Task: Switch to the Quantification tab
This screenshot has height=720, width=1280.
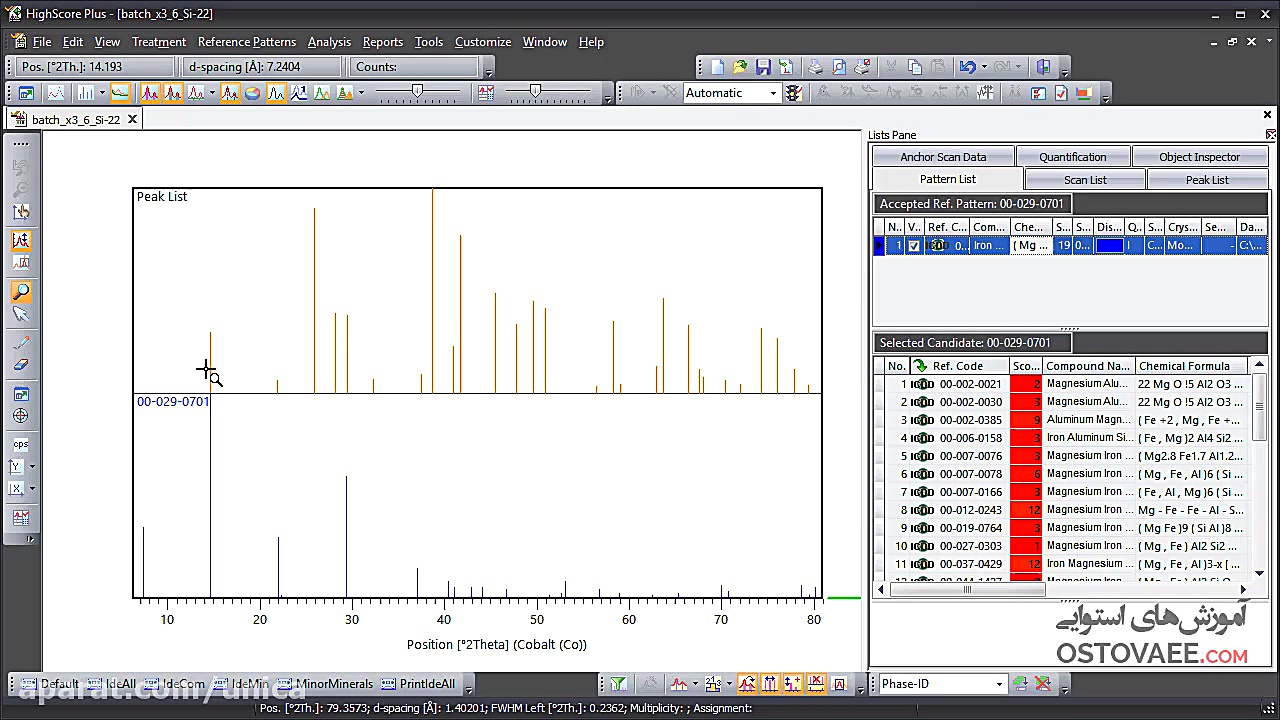Action: [x=1072, y=157]
